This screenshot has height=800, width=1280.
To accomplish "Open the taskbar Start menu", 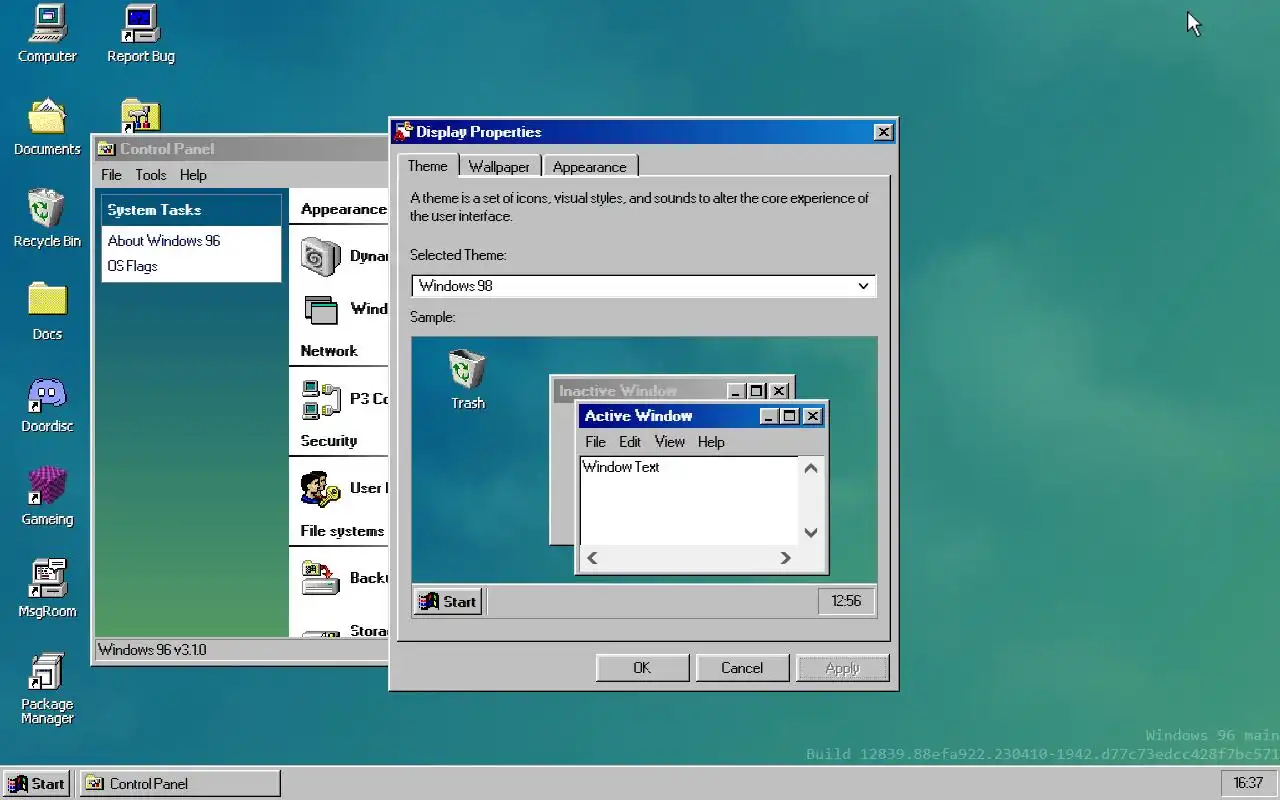I will point(36,783).
